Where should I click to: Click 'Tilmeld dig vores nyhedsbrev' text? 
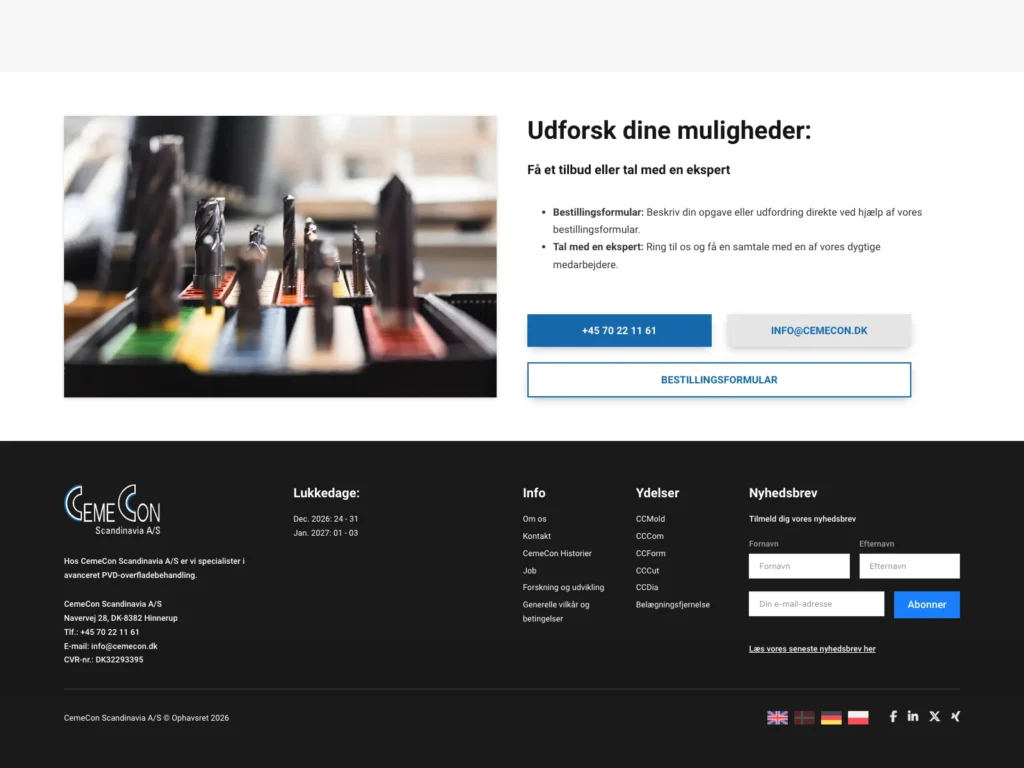pyautogui.click(x=802, y=519)
